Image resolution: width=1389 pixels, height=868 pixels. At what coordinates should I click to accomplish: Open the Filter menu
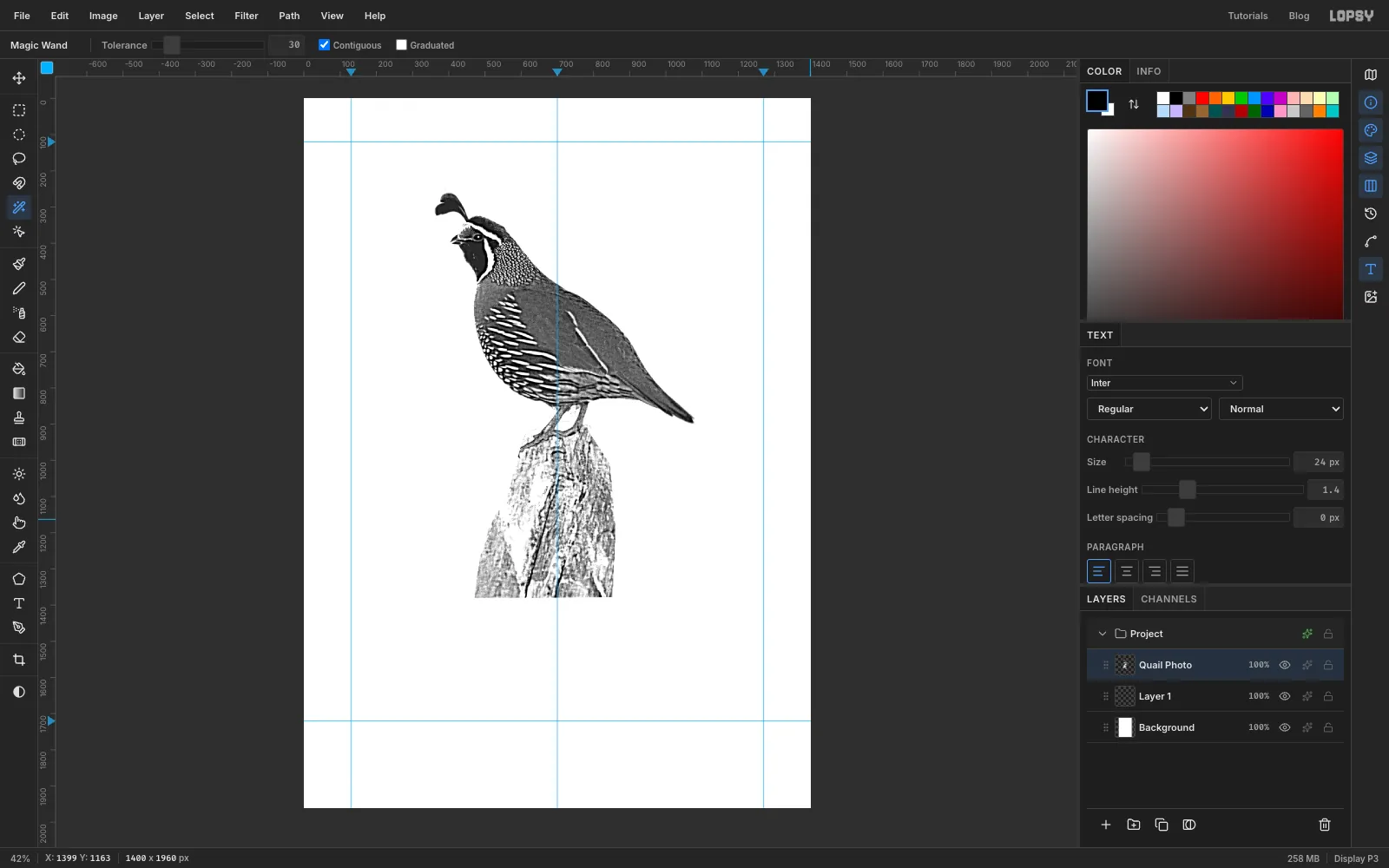pyautogui.click(x=247, y=16)
